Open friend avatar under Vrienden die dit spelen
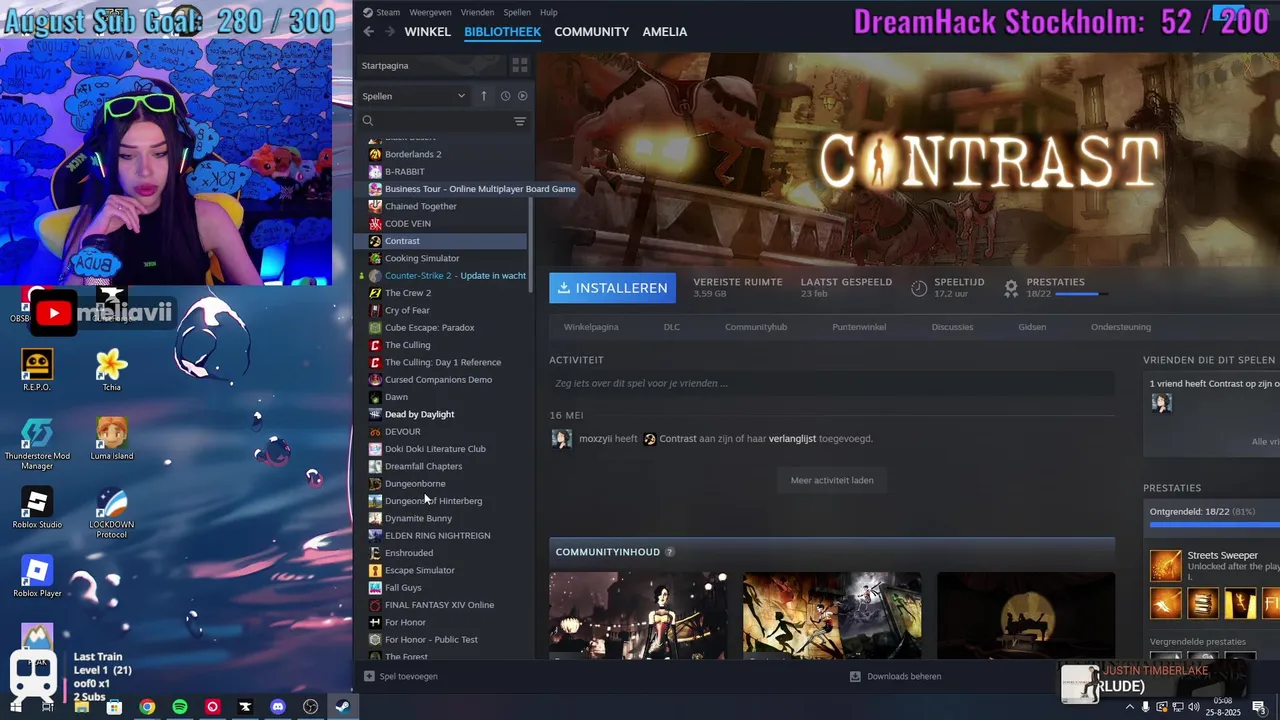This screenshot has height=720, width=1280. 1161,403
